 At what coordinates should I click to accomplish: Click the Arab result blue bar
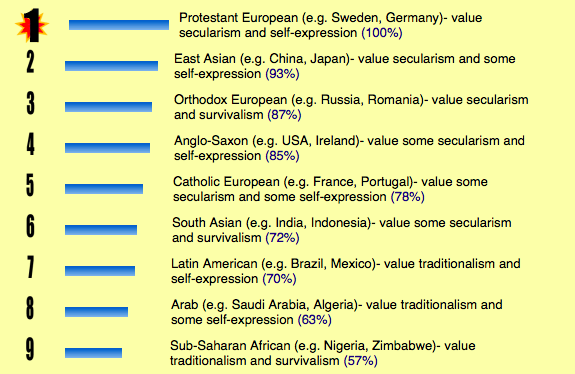click(96, 312)
